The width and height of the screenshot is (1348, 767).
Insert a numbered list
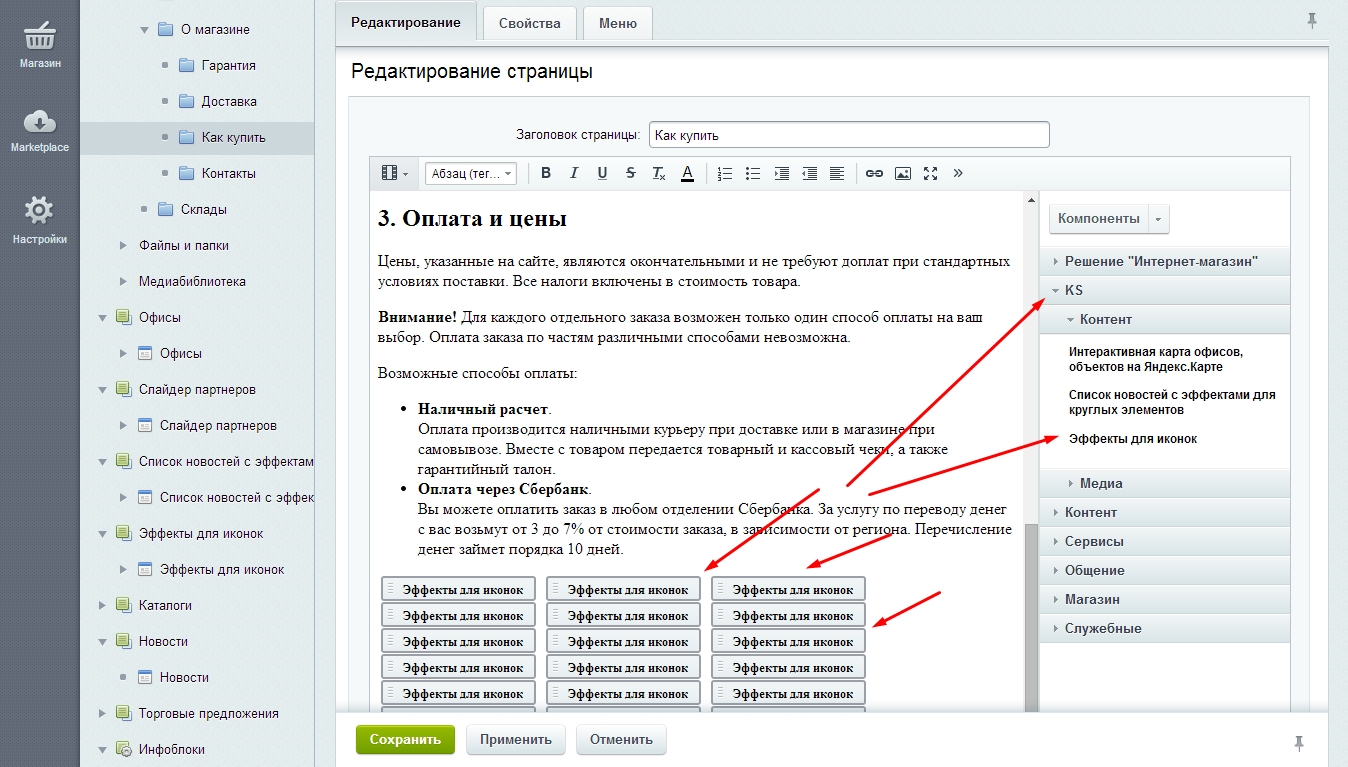click(x=725, y=173)
